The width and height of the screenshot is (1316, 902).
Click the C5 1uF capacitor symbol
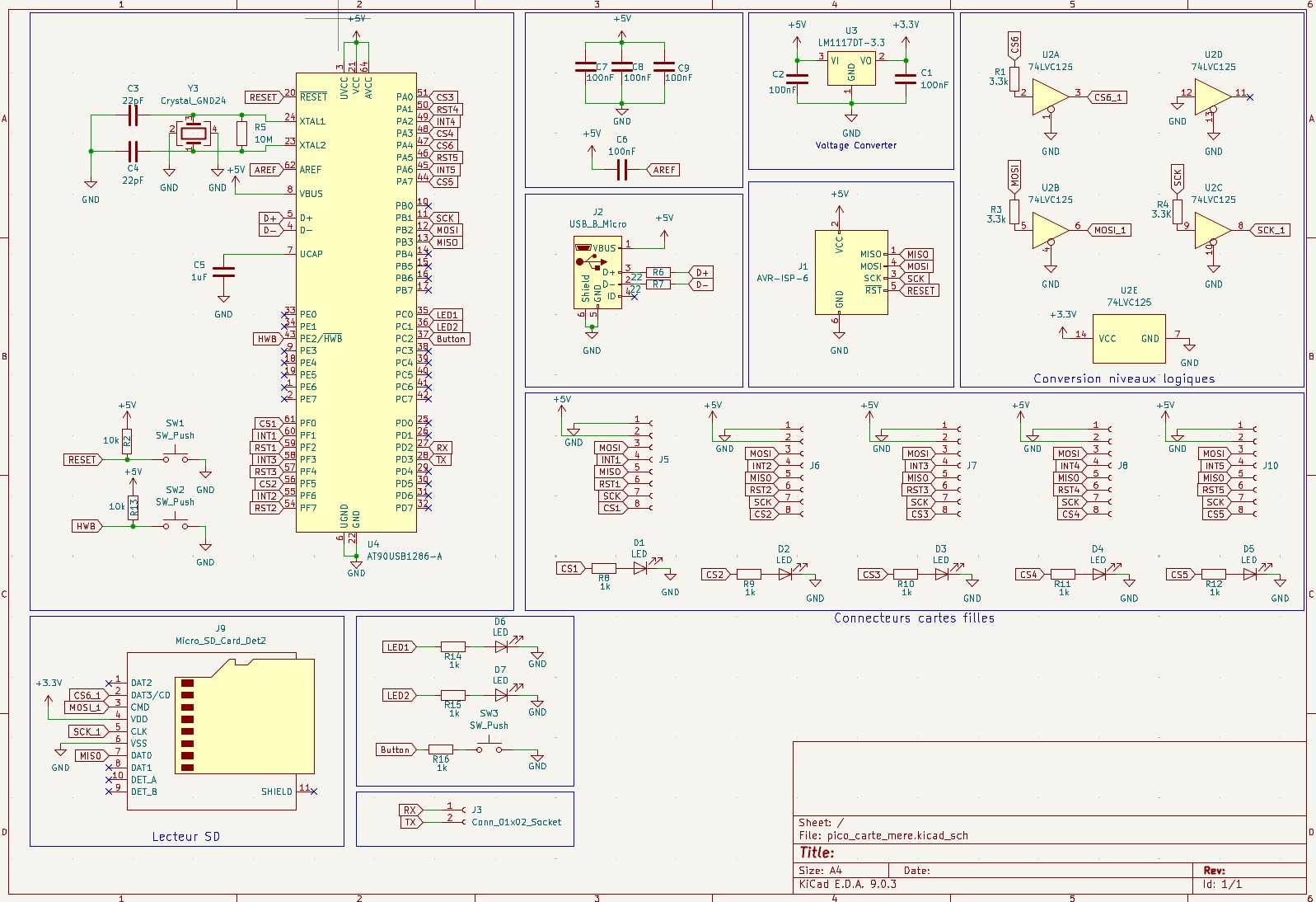pos(223,270)
